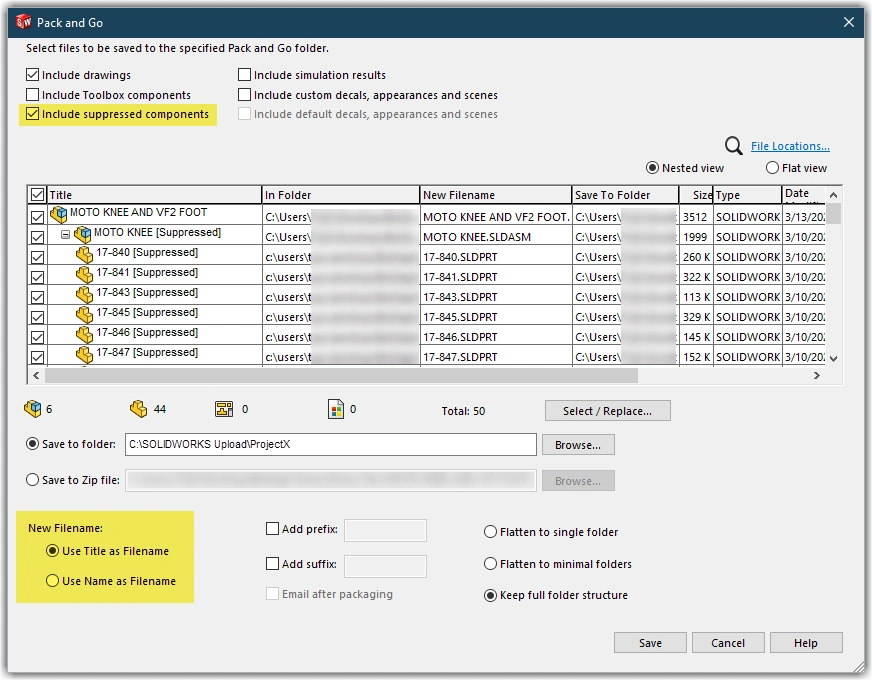Click the New Filename column header
Image resolution: width=872 pixels, height=680 pixels.
pos(496,195)
